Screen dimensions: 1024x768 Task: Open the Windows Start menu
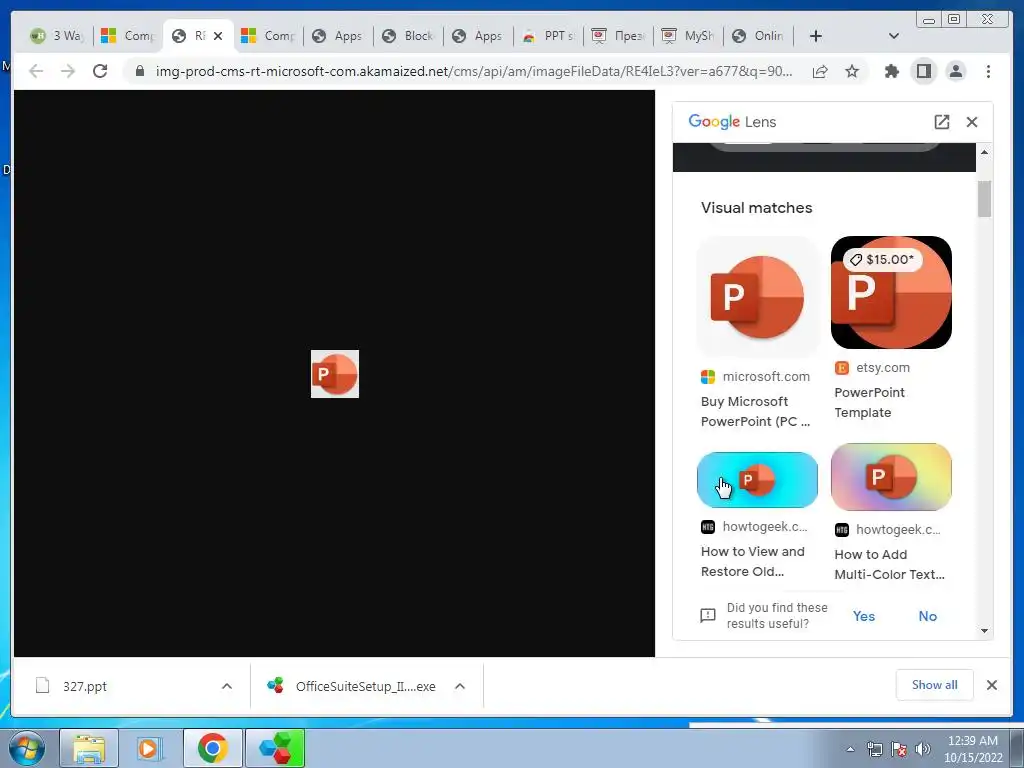[x=27, y=748]
